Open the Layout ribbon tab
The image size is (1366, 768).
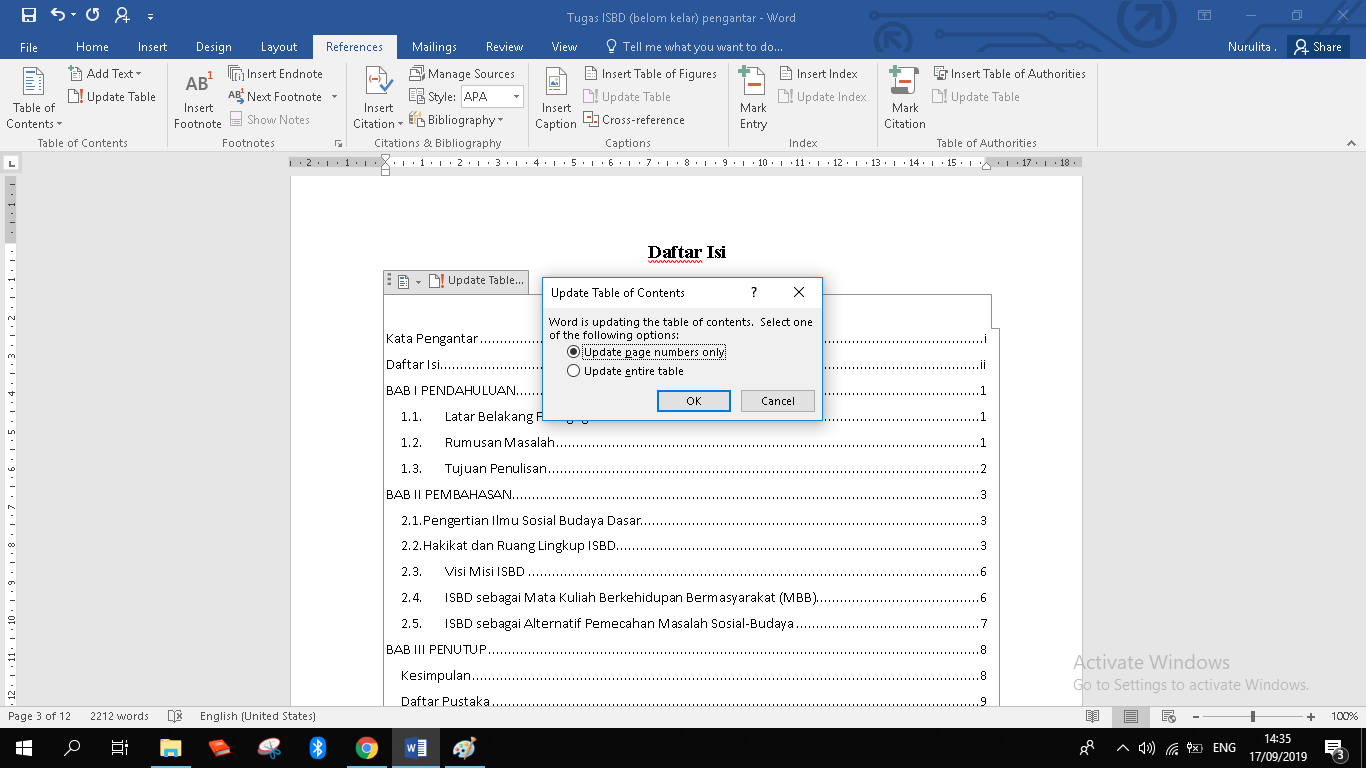coord(279,47)
